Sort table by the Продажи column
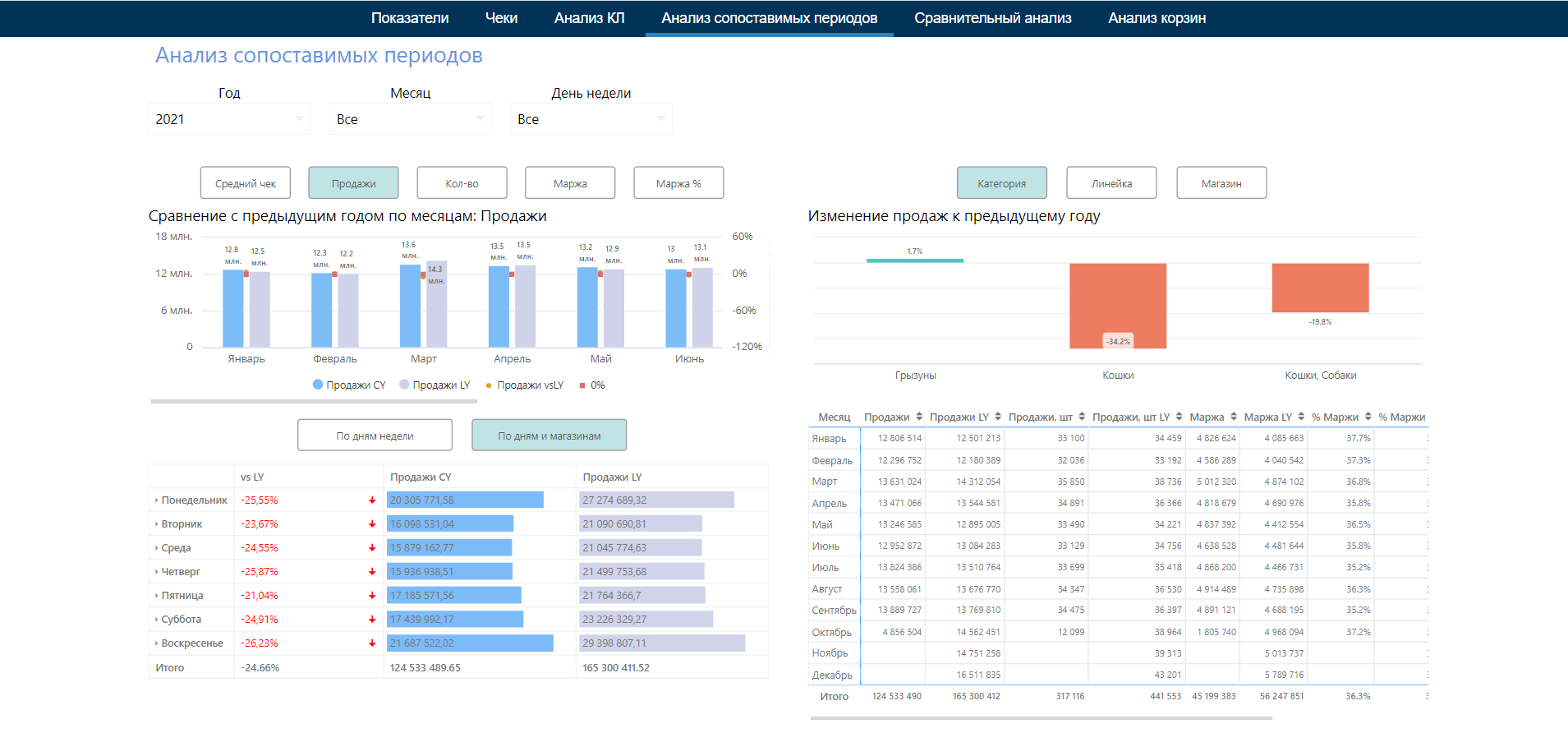Image resolution: width=1568 pixels, height=733 pixels. [x=919, y=417]
